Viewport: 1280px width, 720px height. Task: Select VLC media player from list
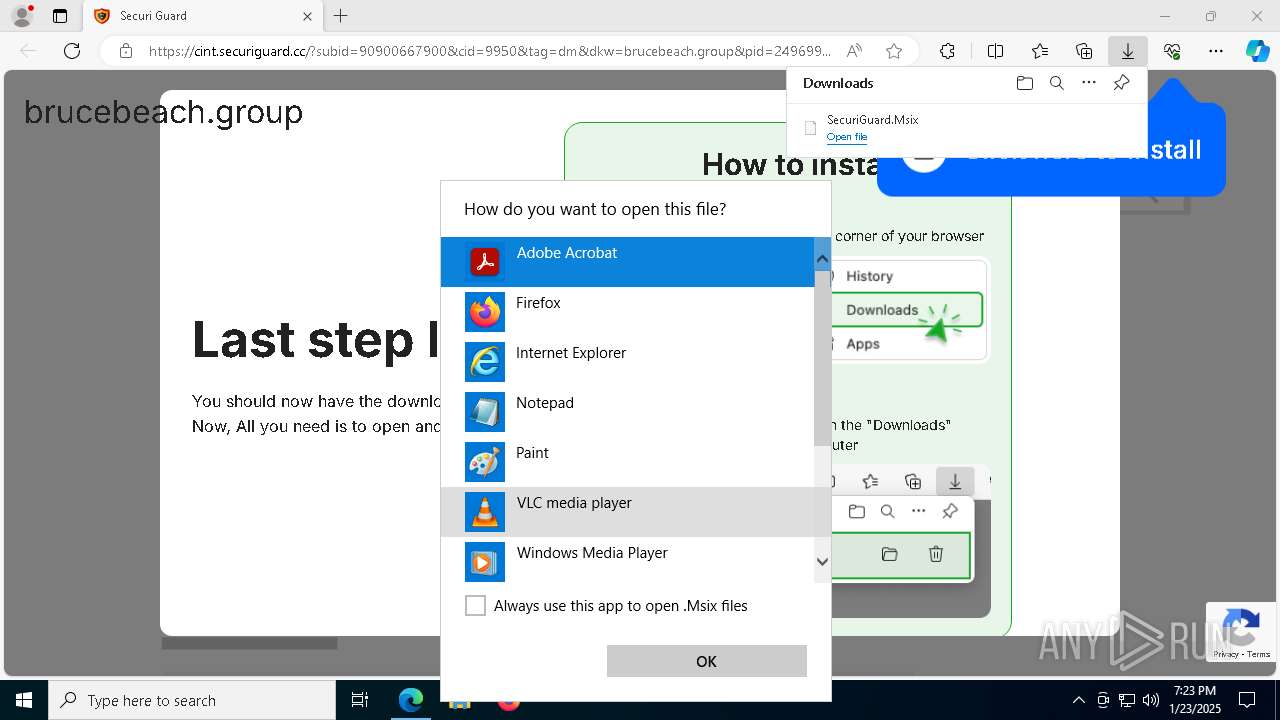pos(627,512)
